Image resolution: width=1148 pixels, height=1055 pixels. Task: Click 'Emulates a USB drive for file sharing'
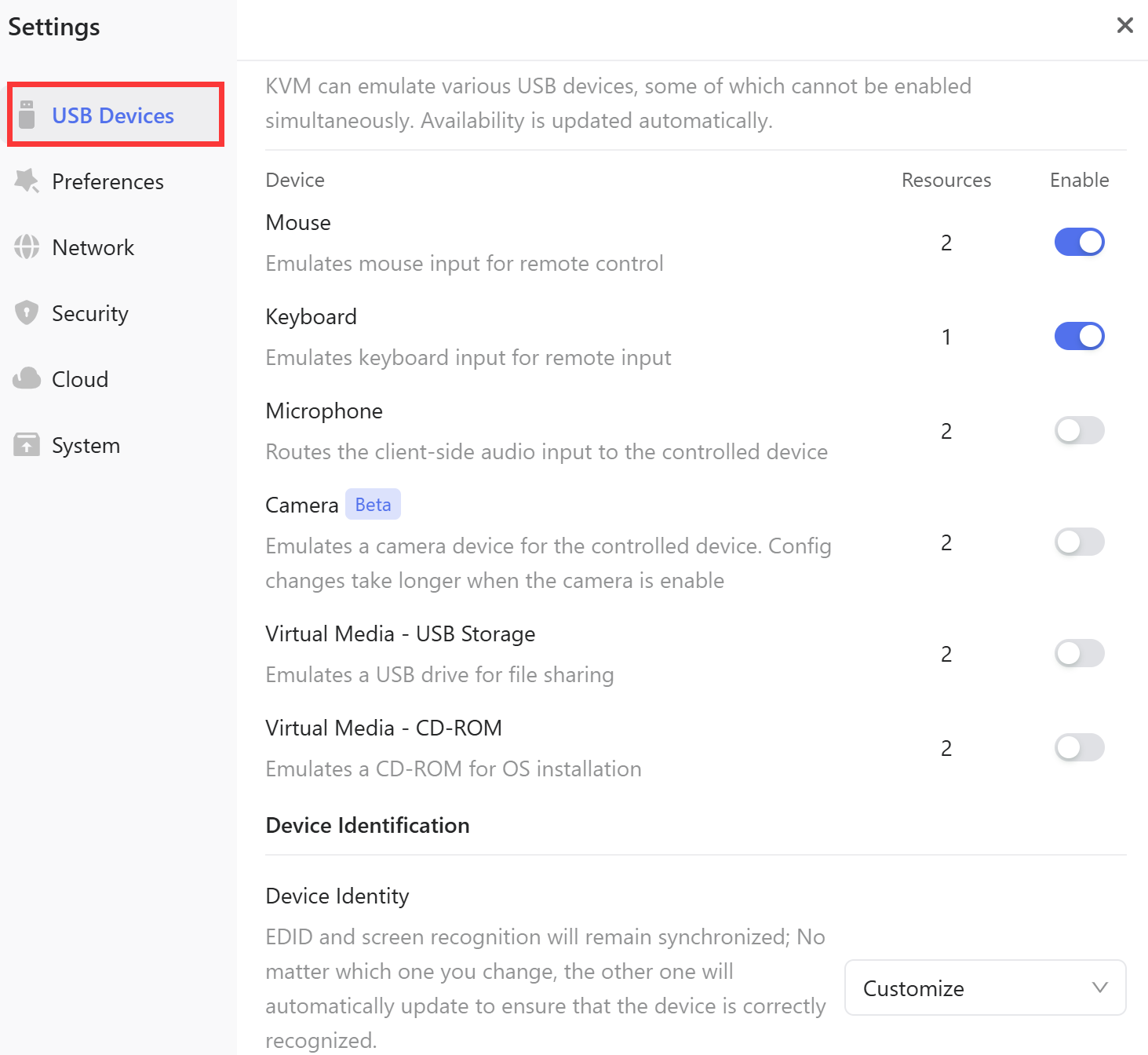[439, 674]
